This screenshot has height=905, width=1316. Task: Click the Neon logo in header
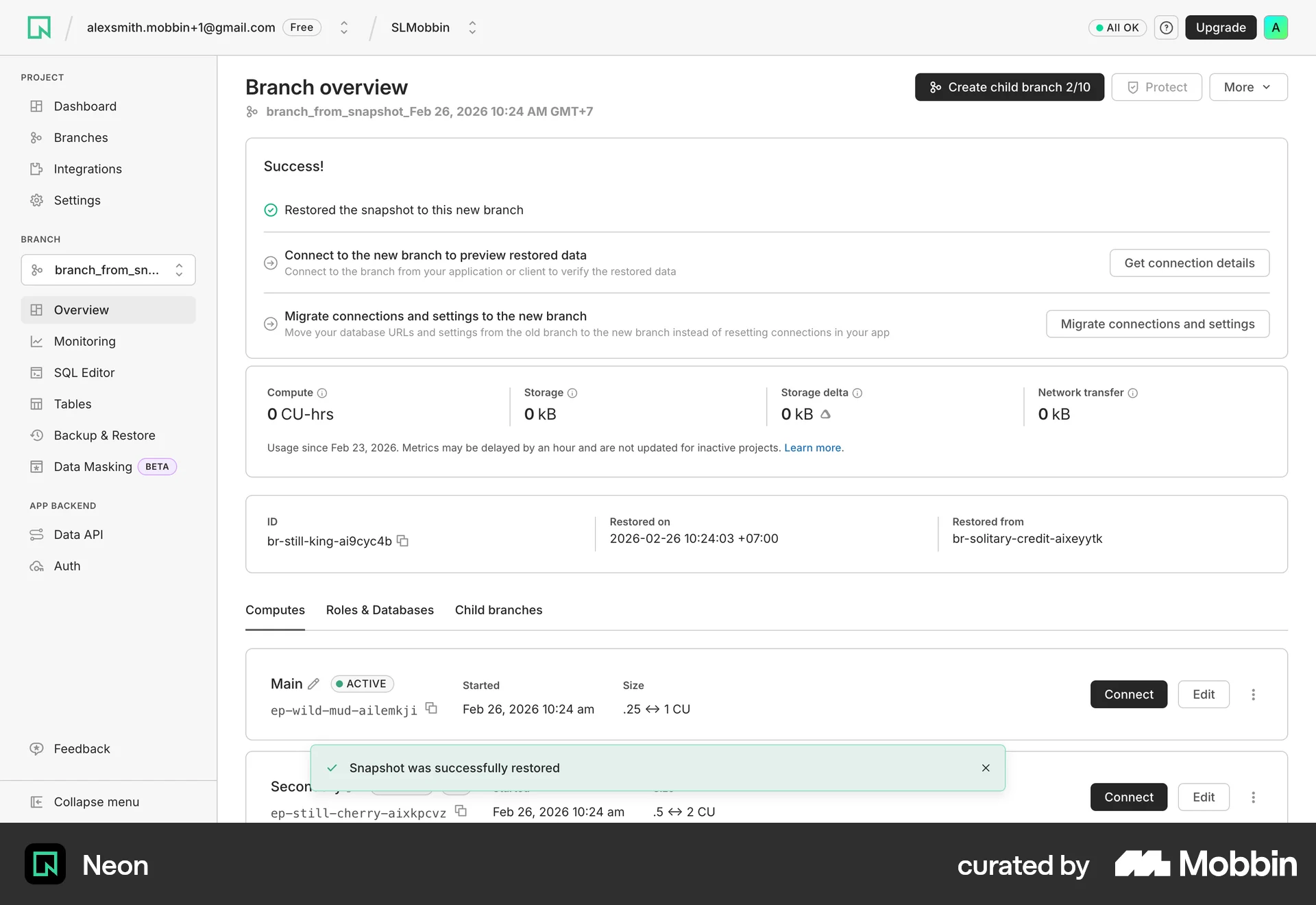coord(39,27)
